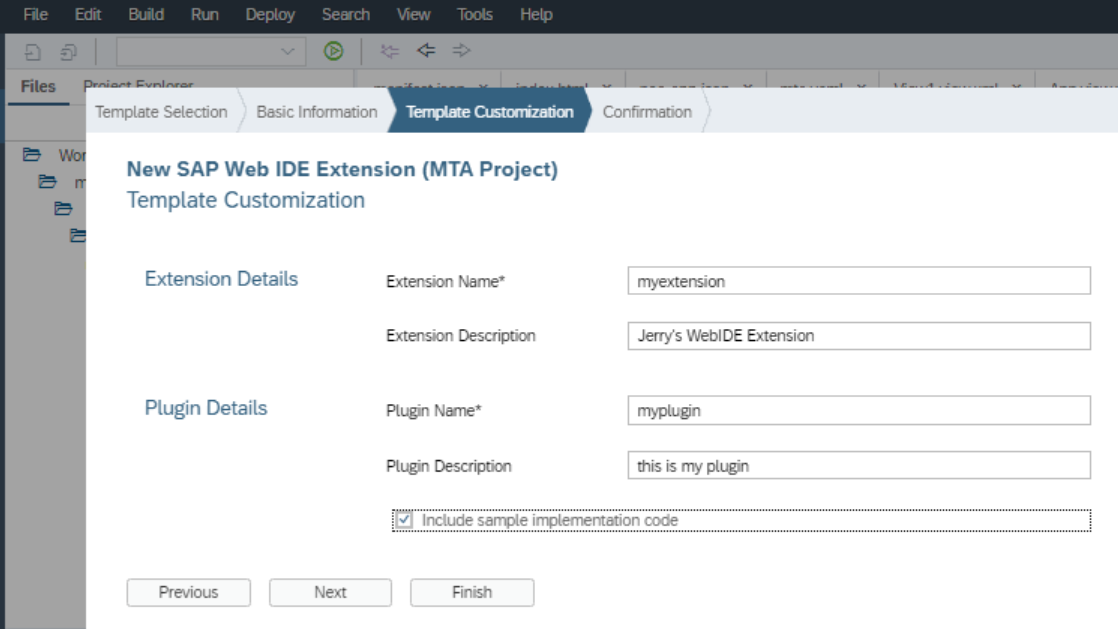
Task: Open the Deploy menu
Action: [270, 14]
